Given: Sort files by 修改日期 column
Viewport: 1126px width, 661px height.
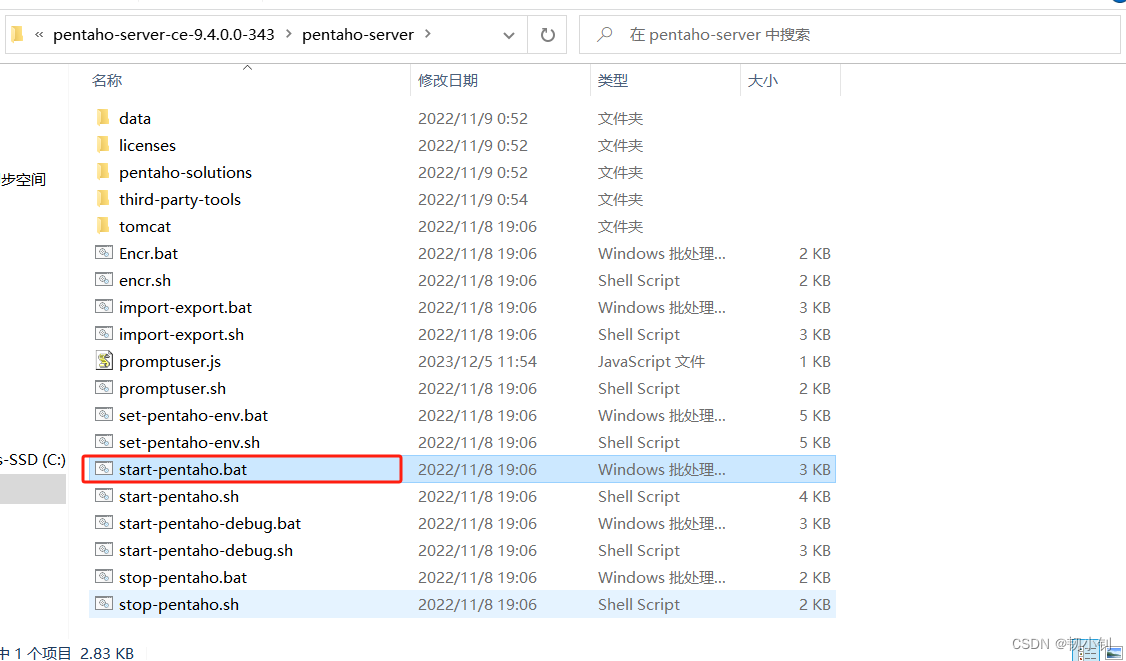Looking at the screenshot, I should pyautogui.click(x=448, y=80).
